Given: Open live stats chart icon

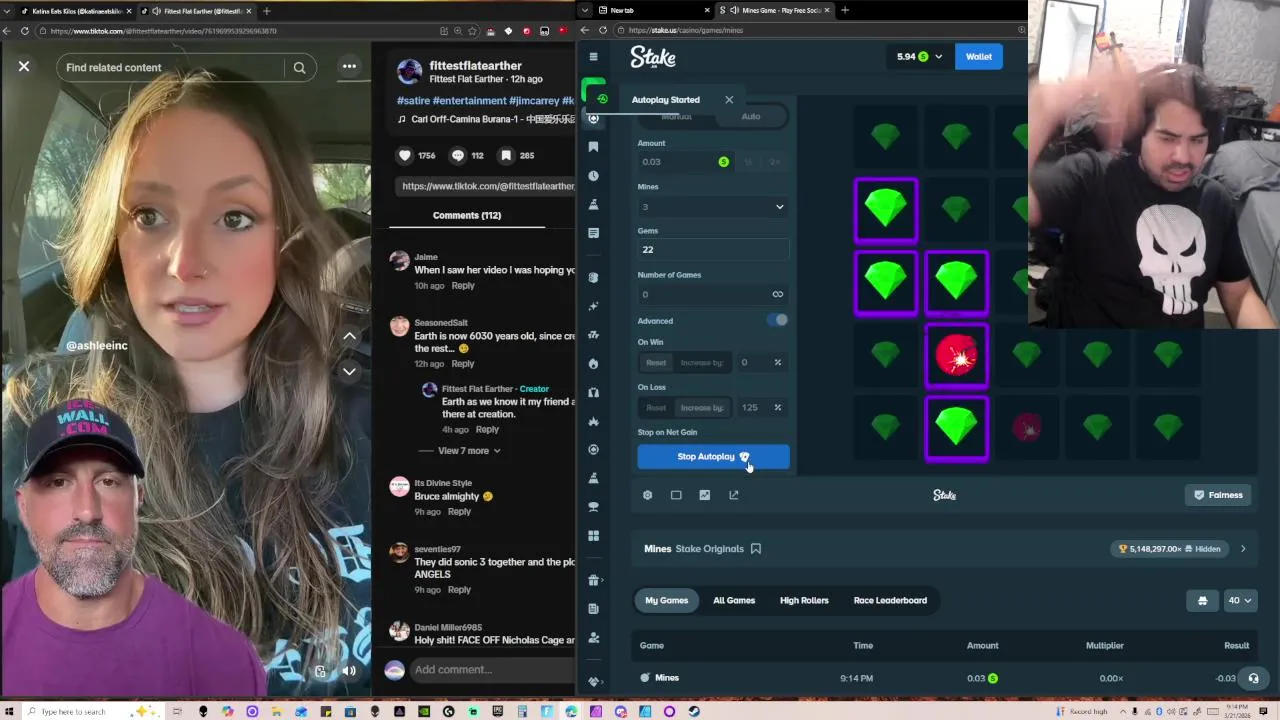Looking at the screenshot, I should pos(705,495).
